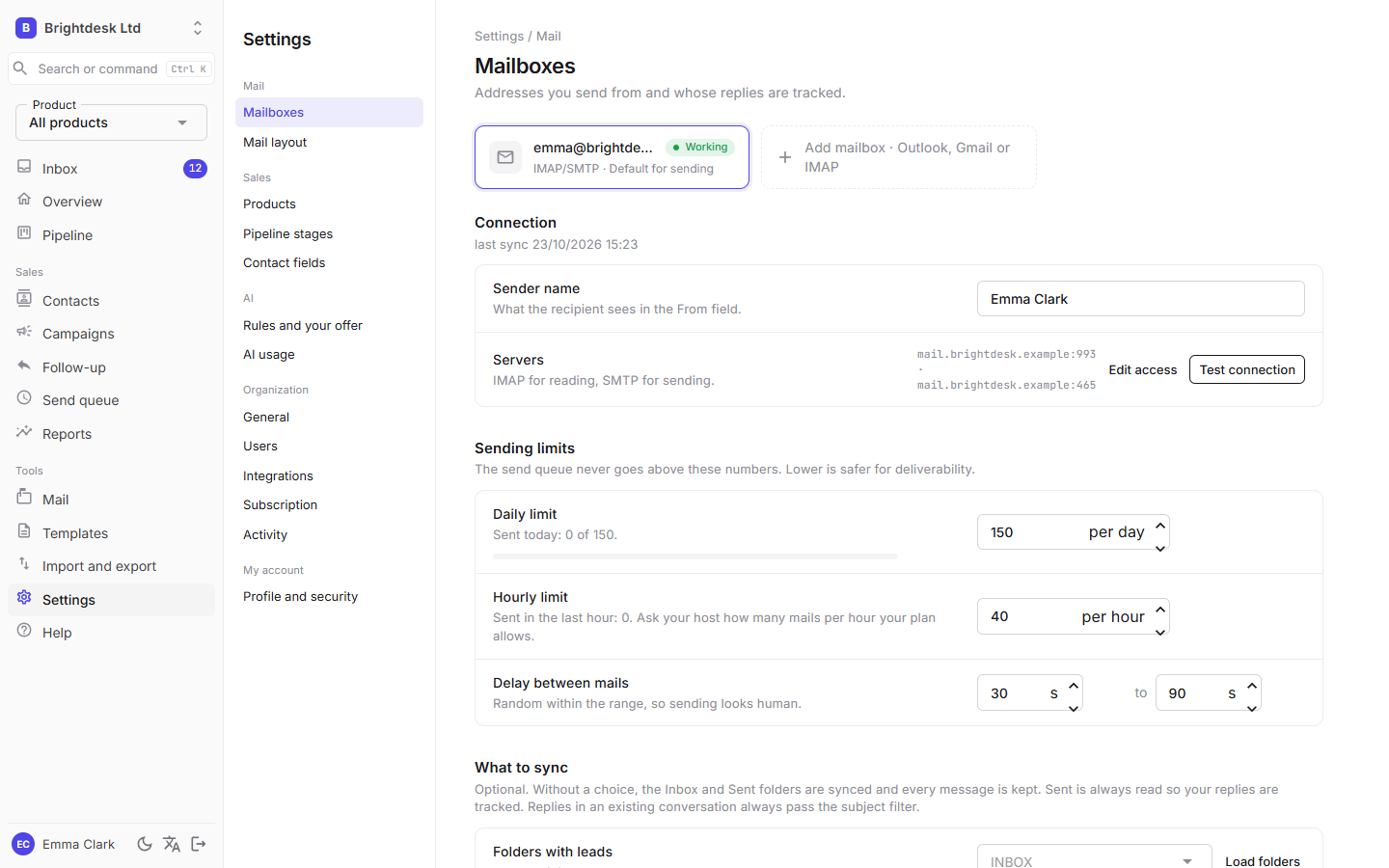The height and width of the screenshot is (868, 1389).
Task: Open the language translate icon
Action: tap(172, 844)
